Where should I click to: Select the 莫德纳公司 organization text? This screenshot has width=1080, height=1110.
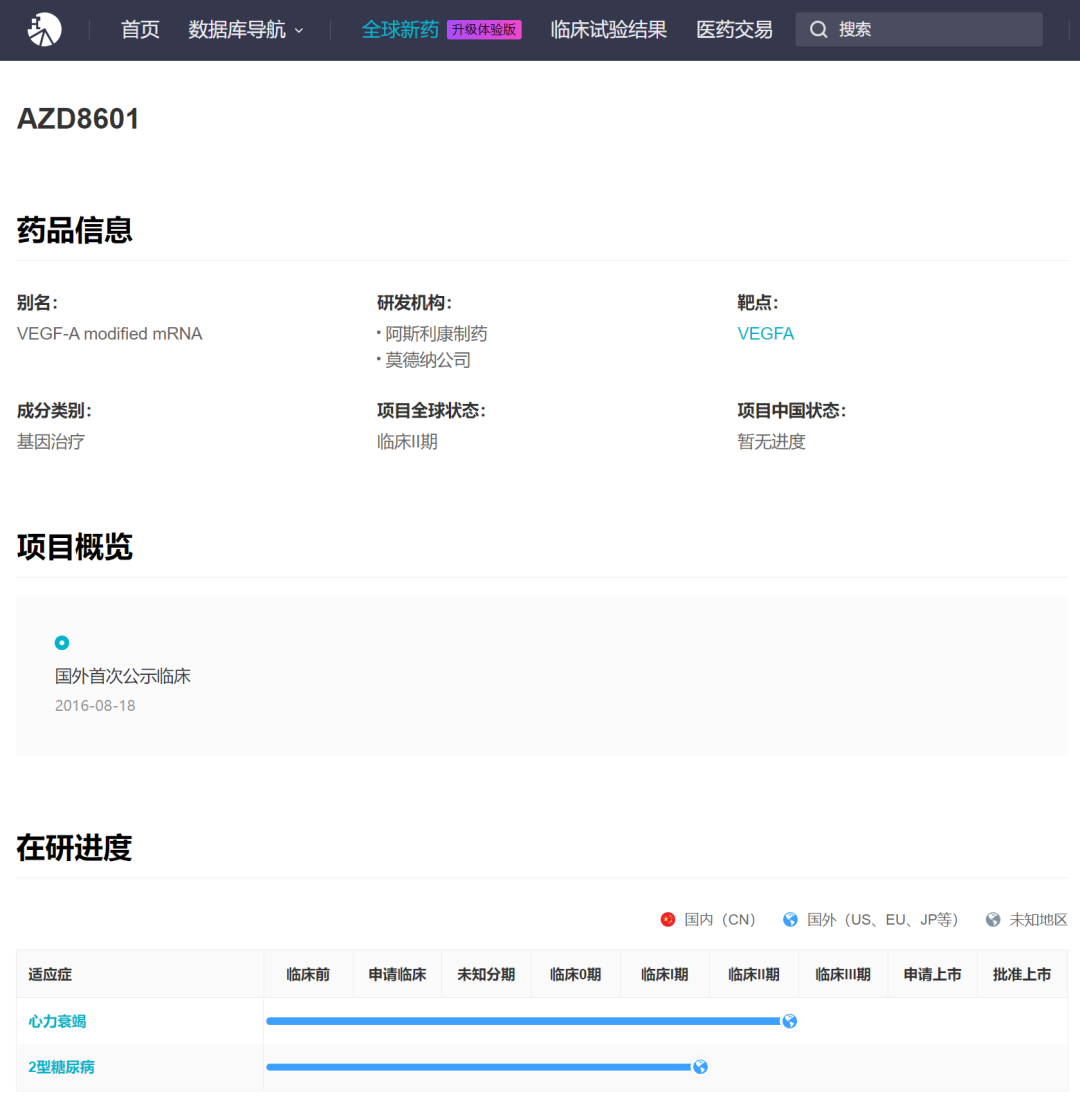point(427,360)
